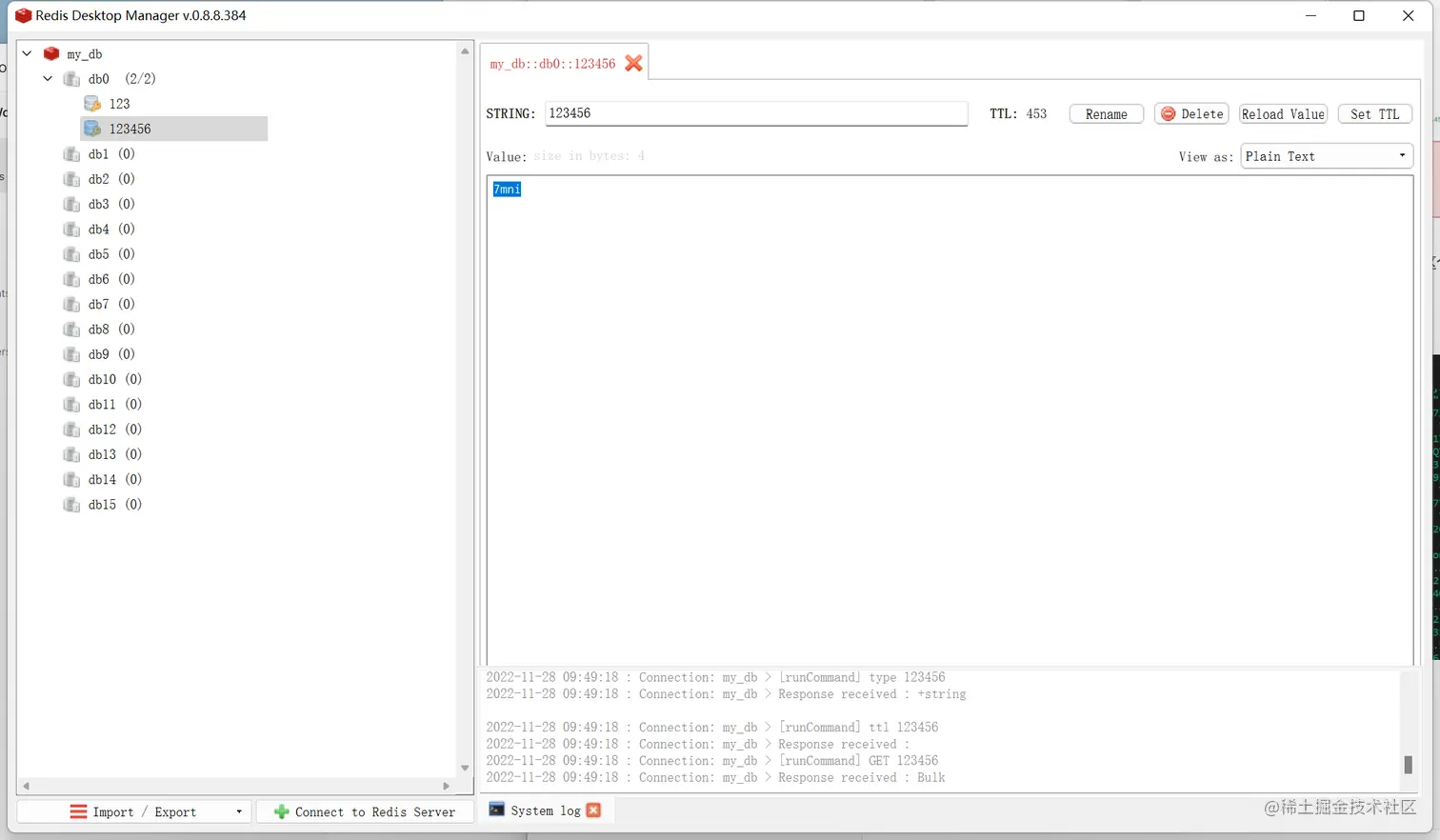This screenshot has height=840, width=1440.
Task: Click the 'size in bytes: 4' text
Action: 590,156
